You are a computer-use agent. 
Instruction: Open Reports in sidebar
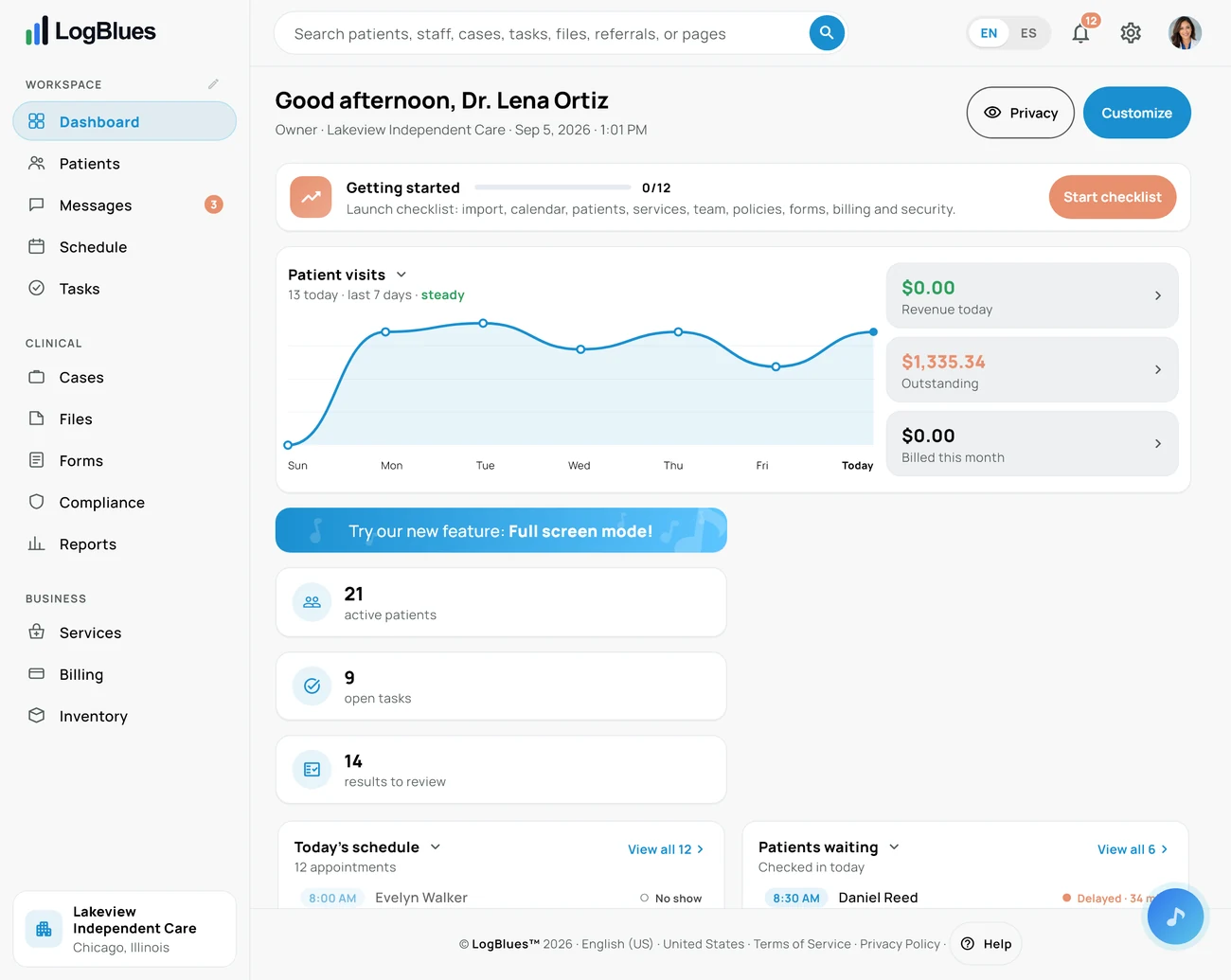[x=124, y=543]
